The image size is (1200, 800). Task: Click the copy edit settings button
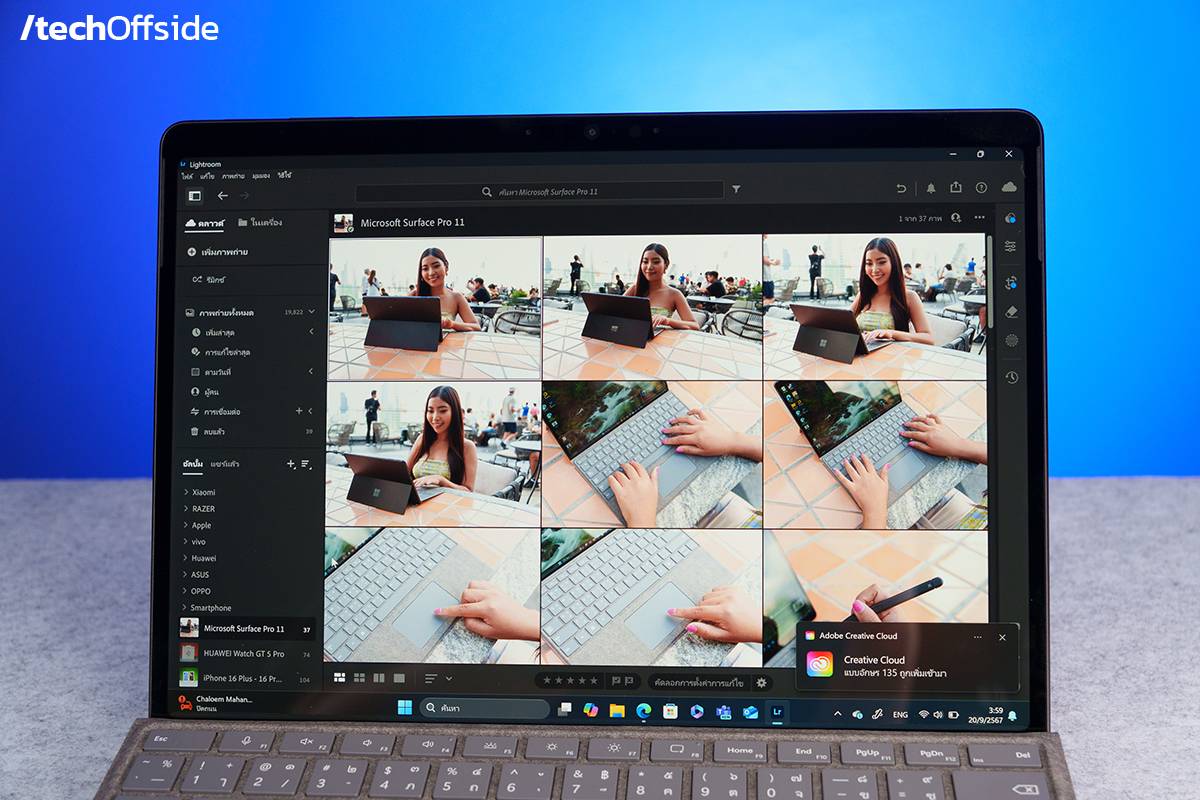[x=698, y=682]
